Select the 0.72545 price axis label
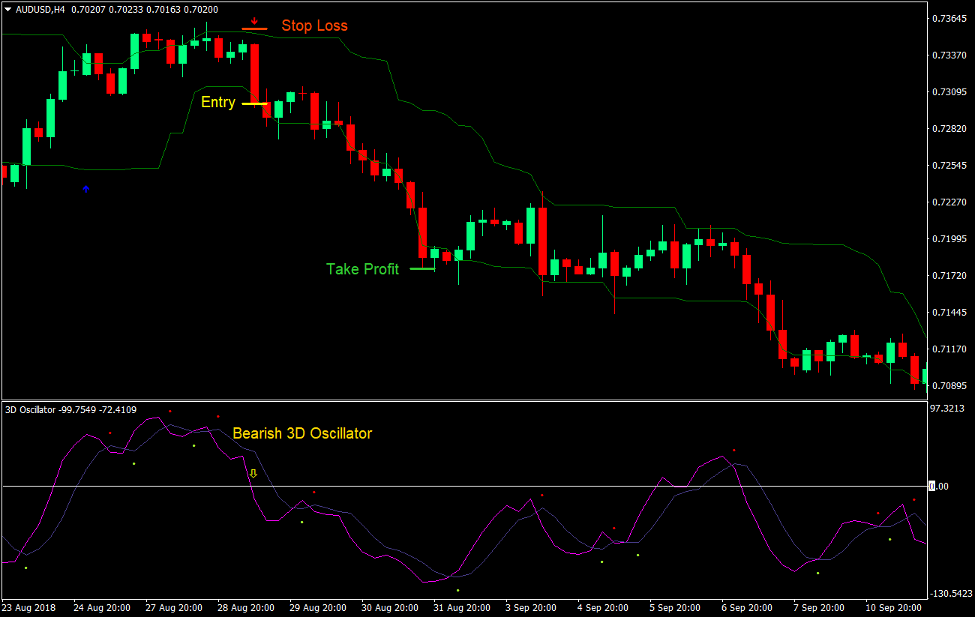Screen dimensions: 977x618 (x=949, y=166)
